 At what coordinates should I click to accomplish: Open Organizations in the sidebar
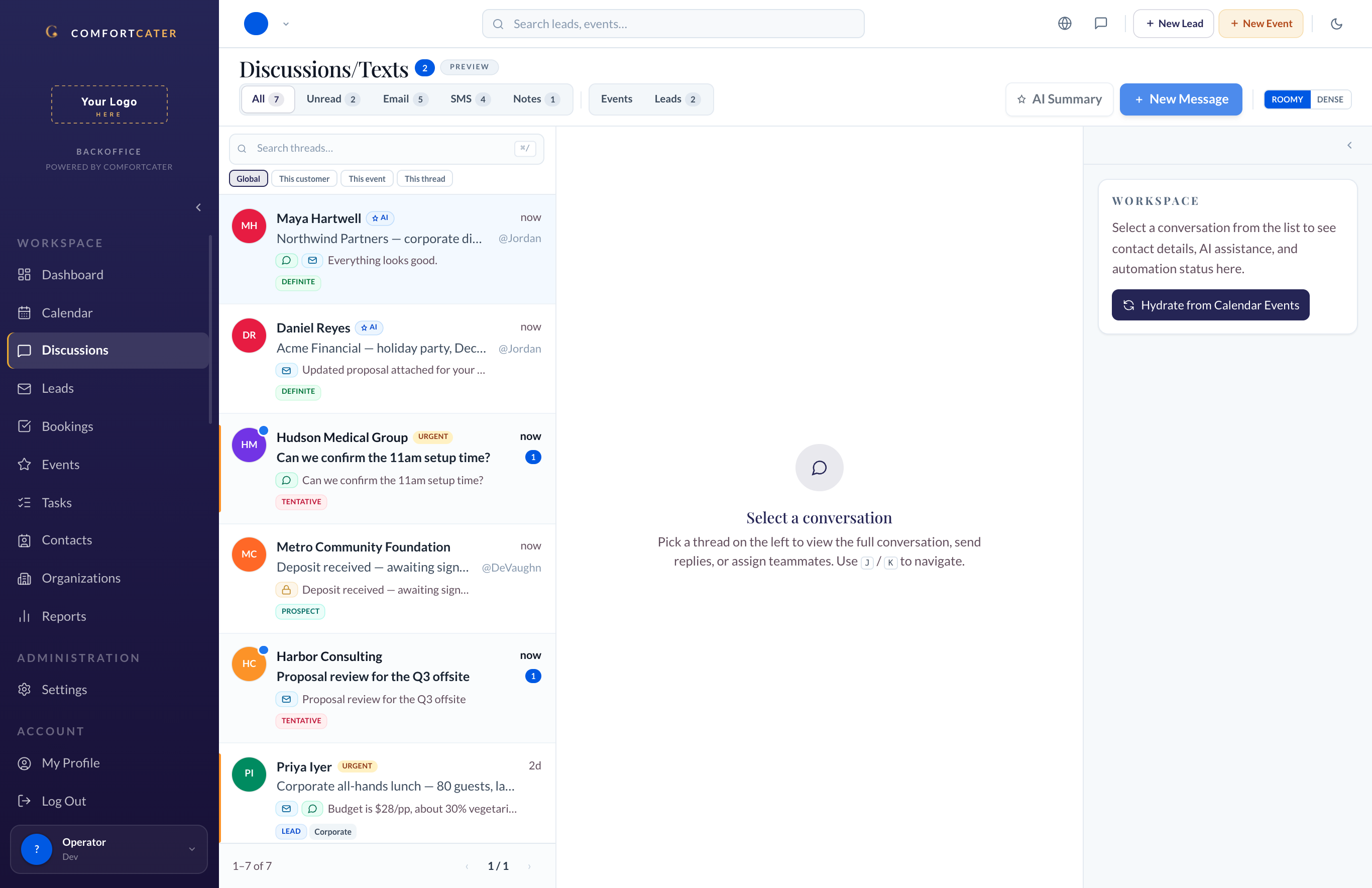108,578
